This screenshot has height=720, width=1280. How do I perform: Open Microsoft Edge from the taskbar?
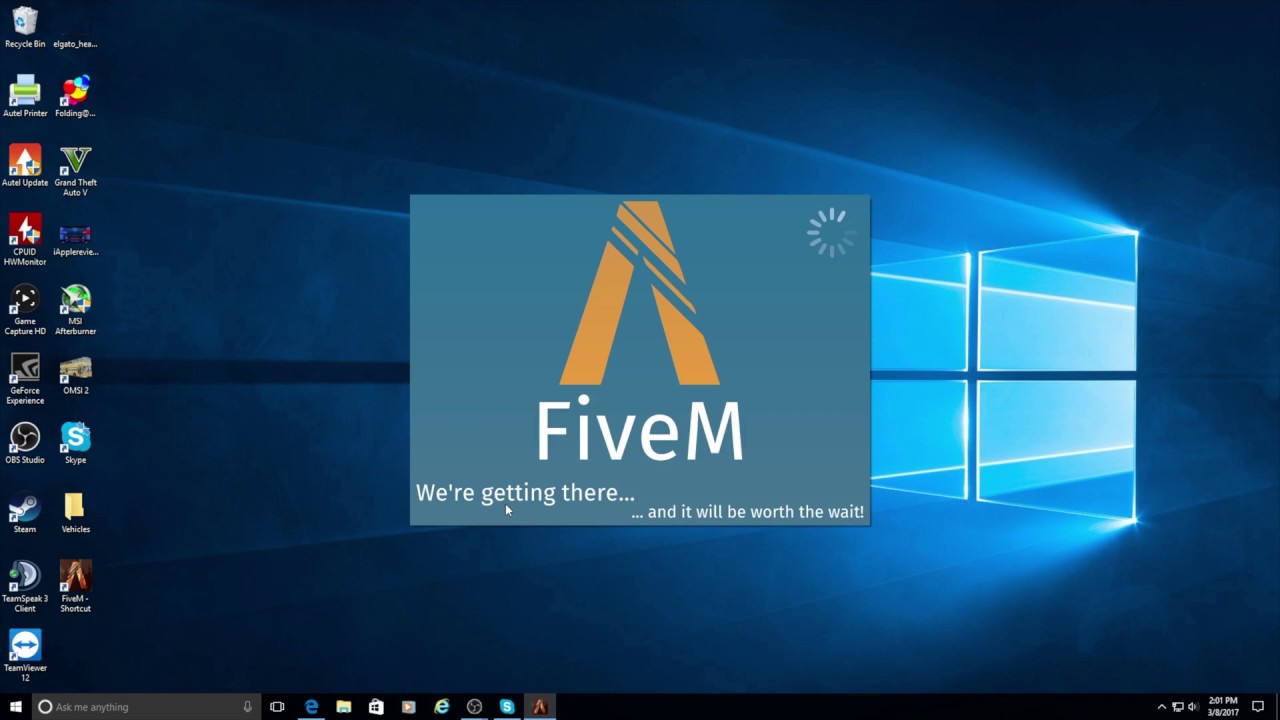[311, 707]
